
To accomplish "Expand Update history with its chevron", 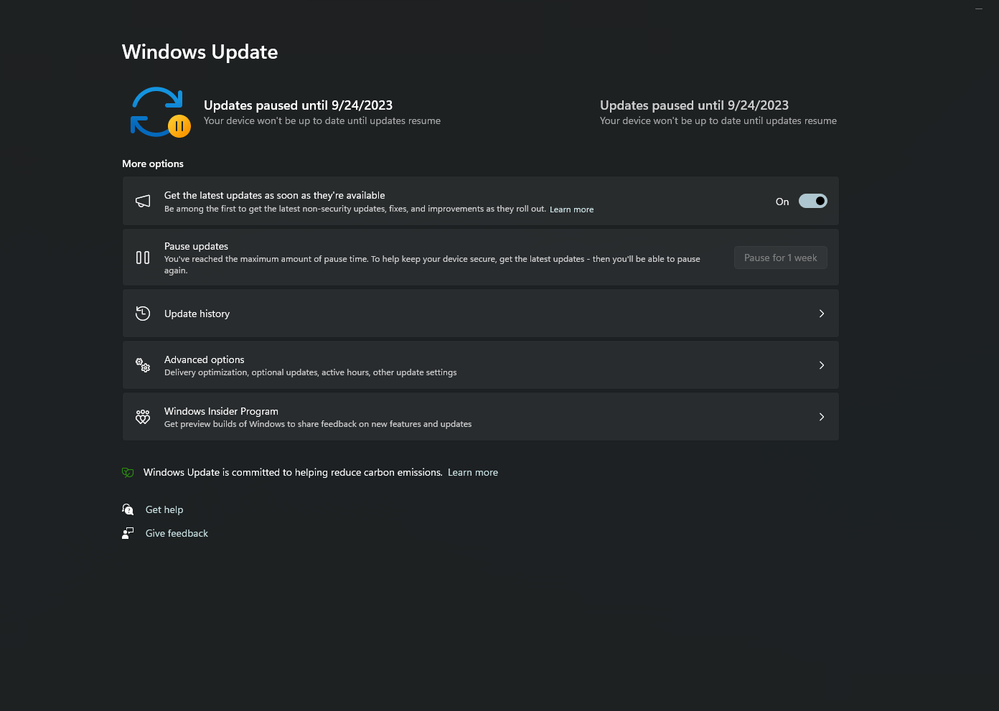I will point(821,314).
